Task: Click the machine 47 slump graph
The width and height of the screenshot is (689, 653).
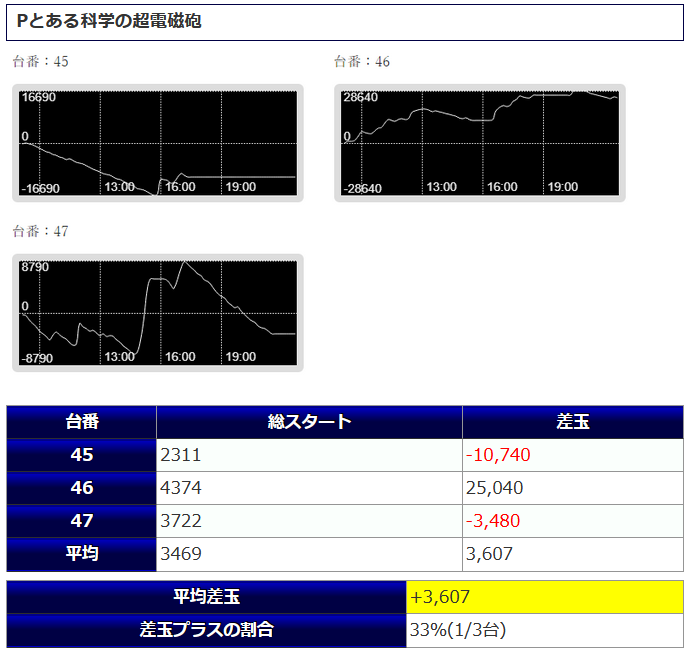Action: pyautogui.click(x=158, y=313)
